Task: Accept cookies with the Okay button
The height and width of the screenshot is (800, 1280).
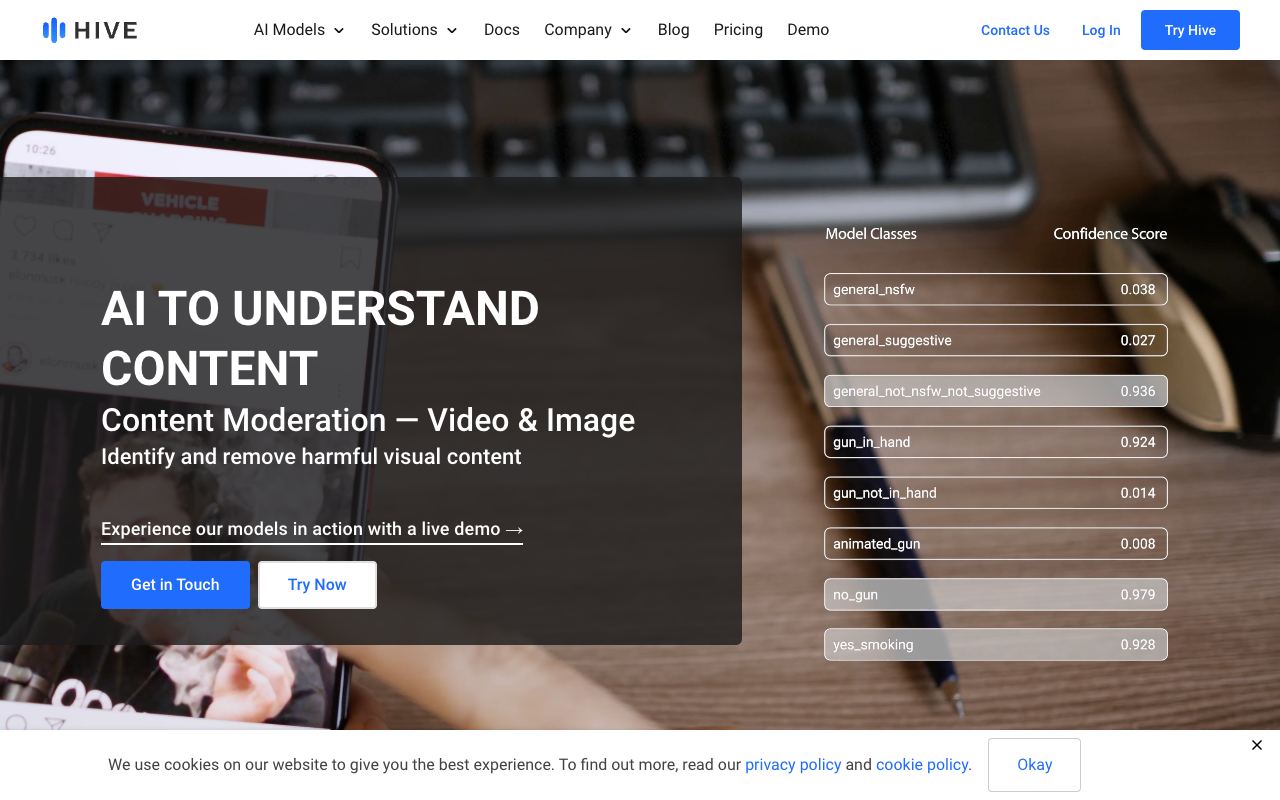Action: click(1034, 765)
